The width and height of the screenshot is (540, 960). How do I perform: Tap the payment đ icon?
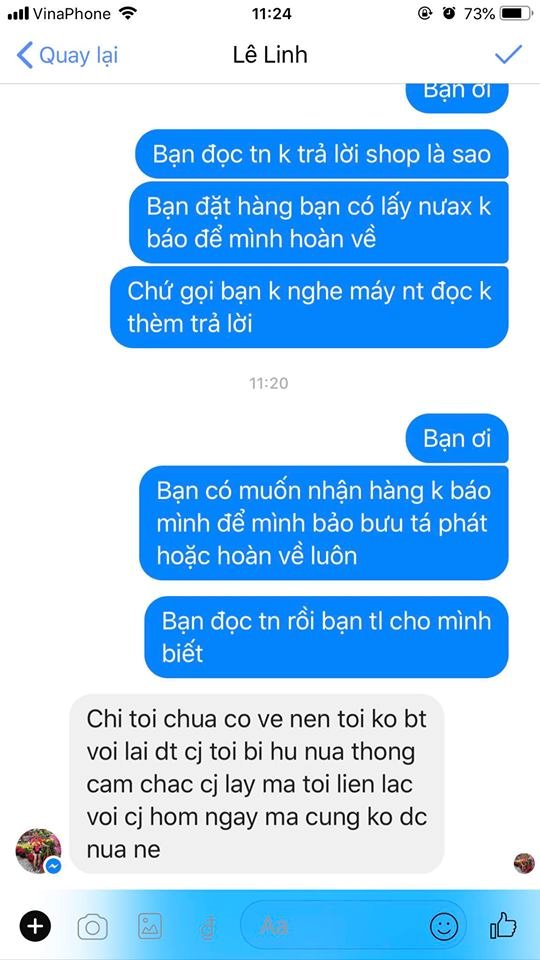coord(207,927)
